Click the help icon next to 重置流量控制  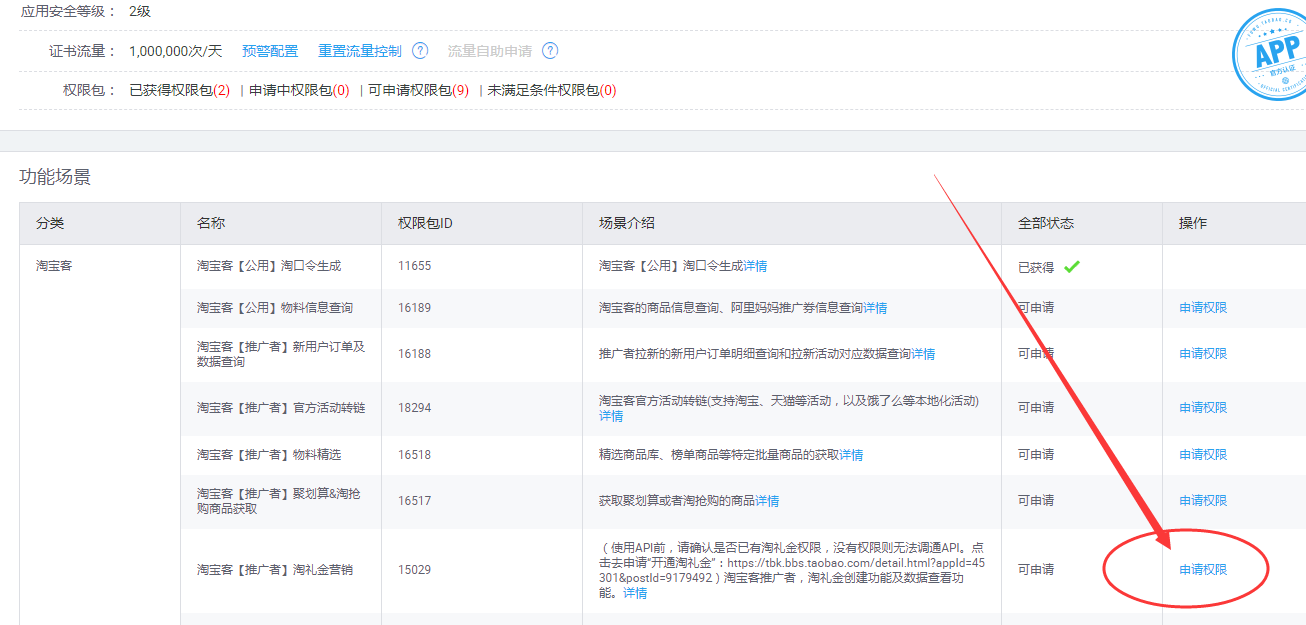(x=420, y=51)
